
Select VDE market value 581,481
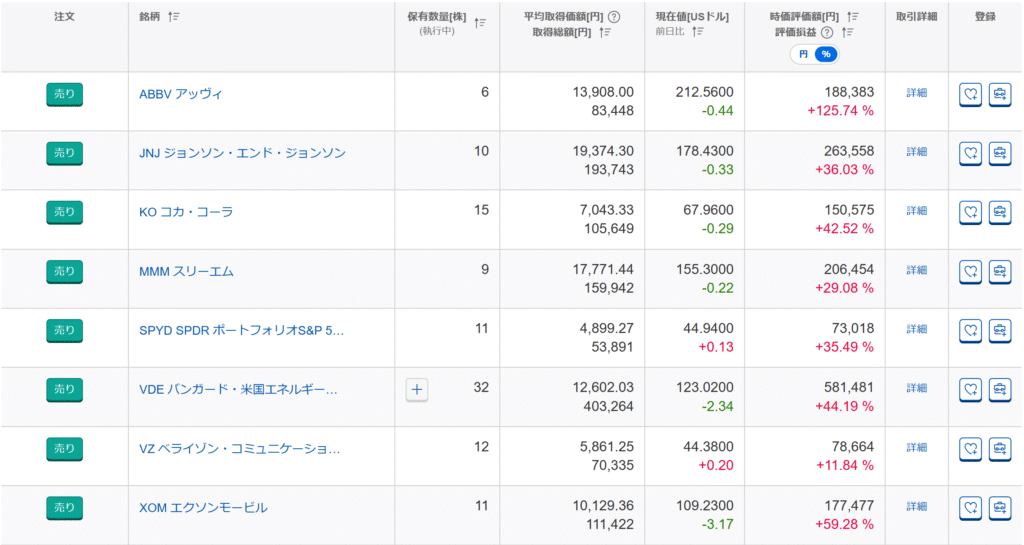[849, 388]
